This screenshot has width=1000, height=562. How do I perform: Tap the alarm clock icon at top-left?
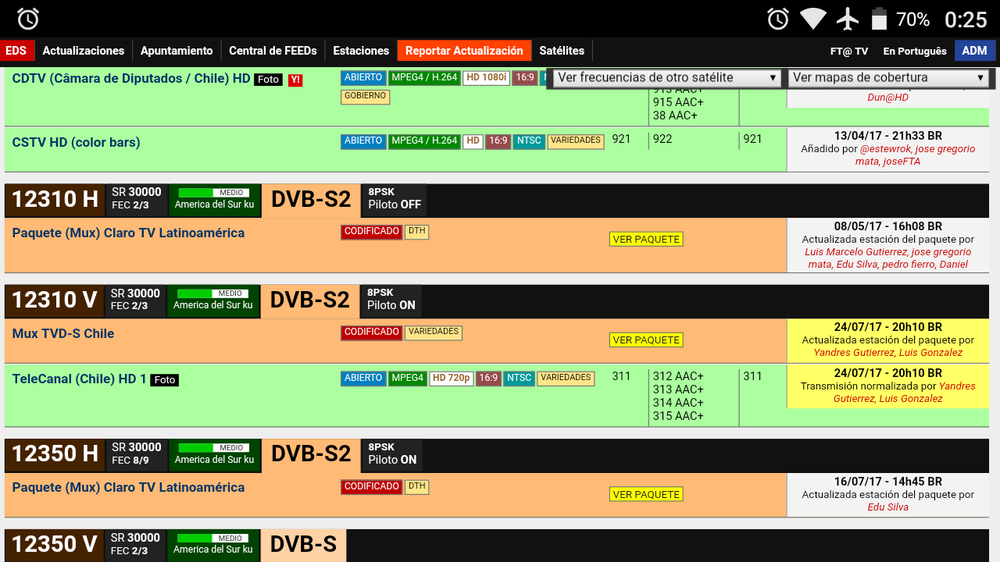(28, 19)
